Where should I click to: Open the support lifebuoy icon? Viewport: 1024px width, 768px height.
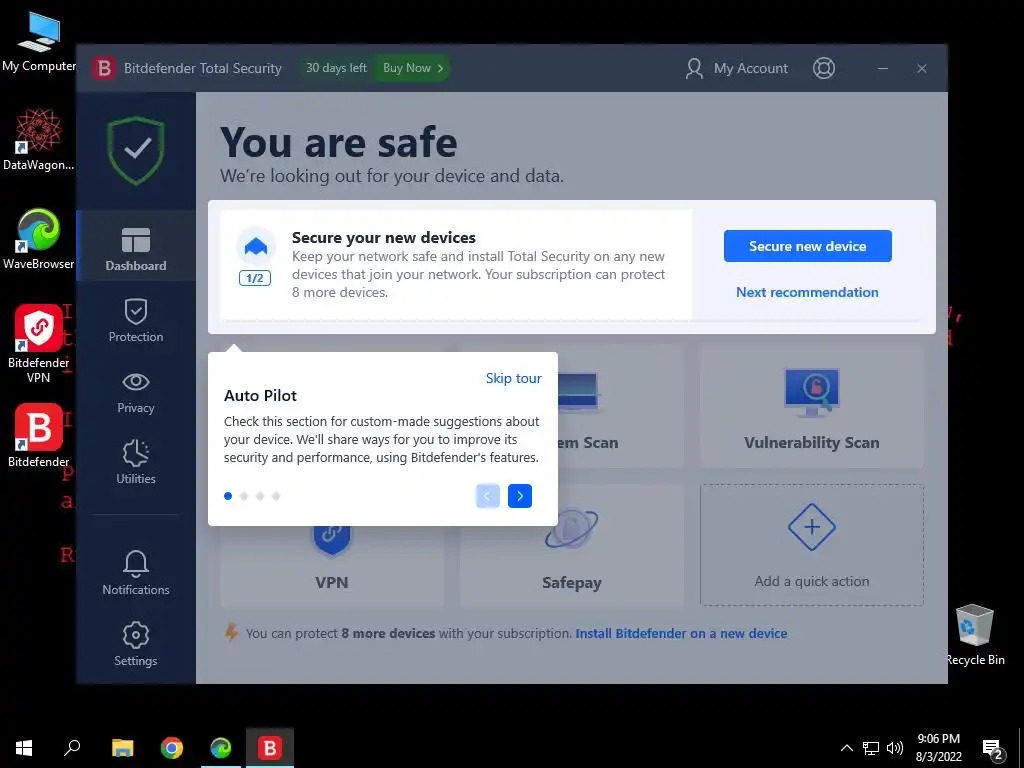(824, 68)
